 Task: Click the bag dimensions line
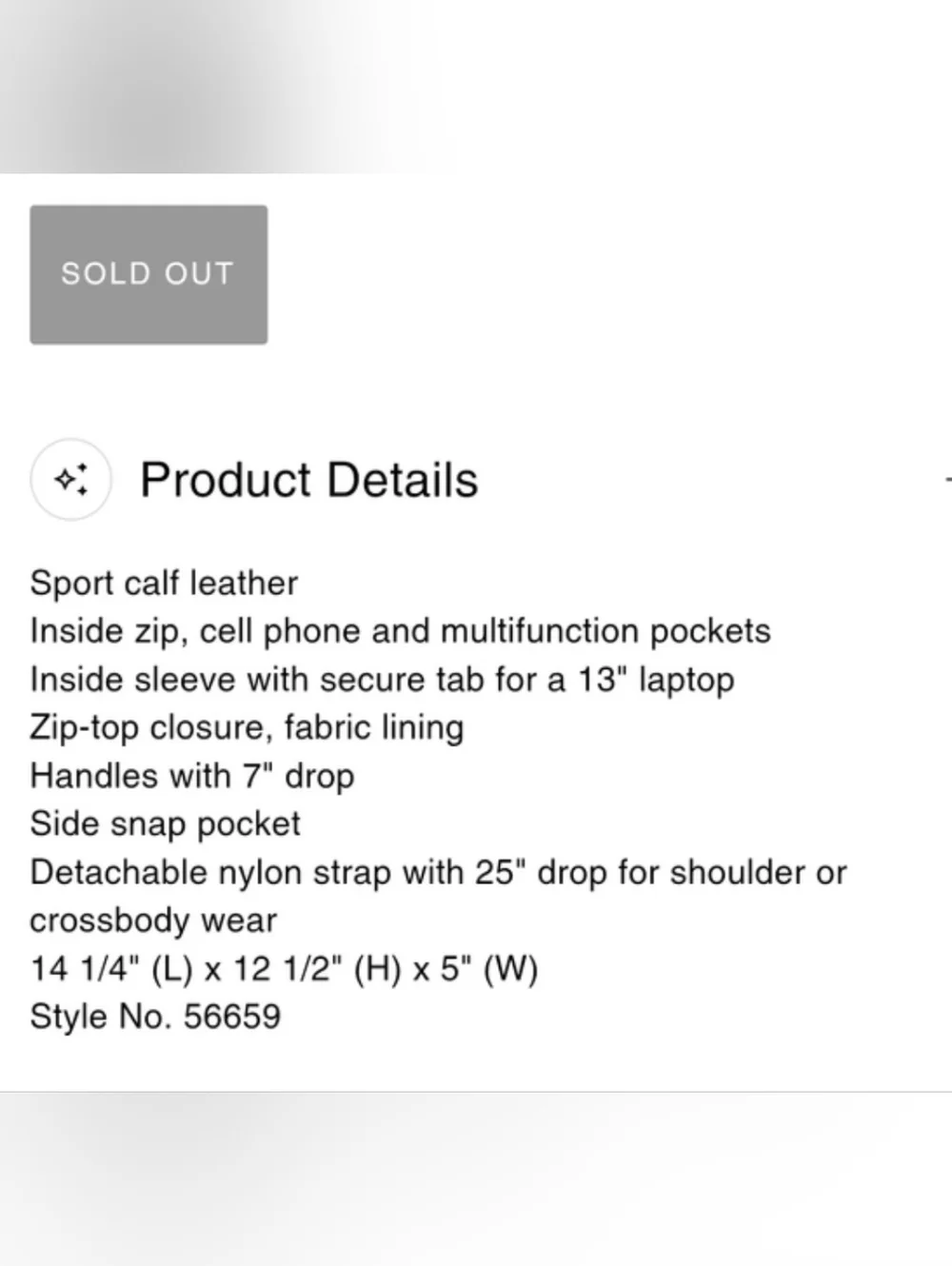tap(284, 969)
